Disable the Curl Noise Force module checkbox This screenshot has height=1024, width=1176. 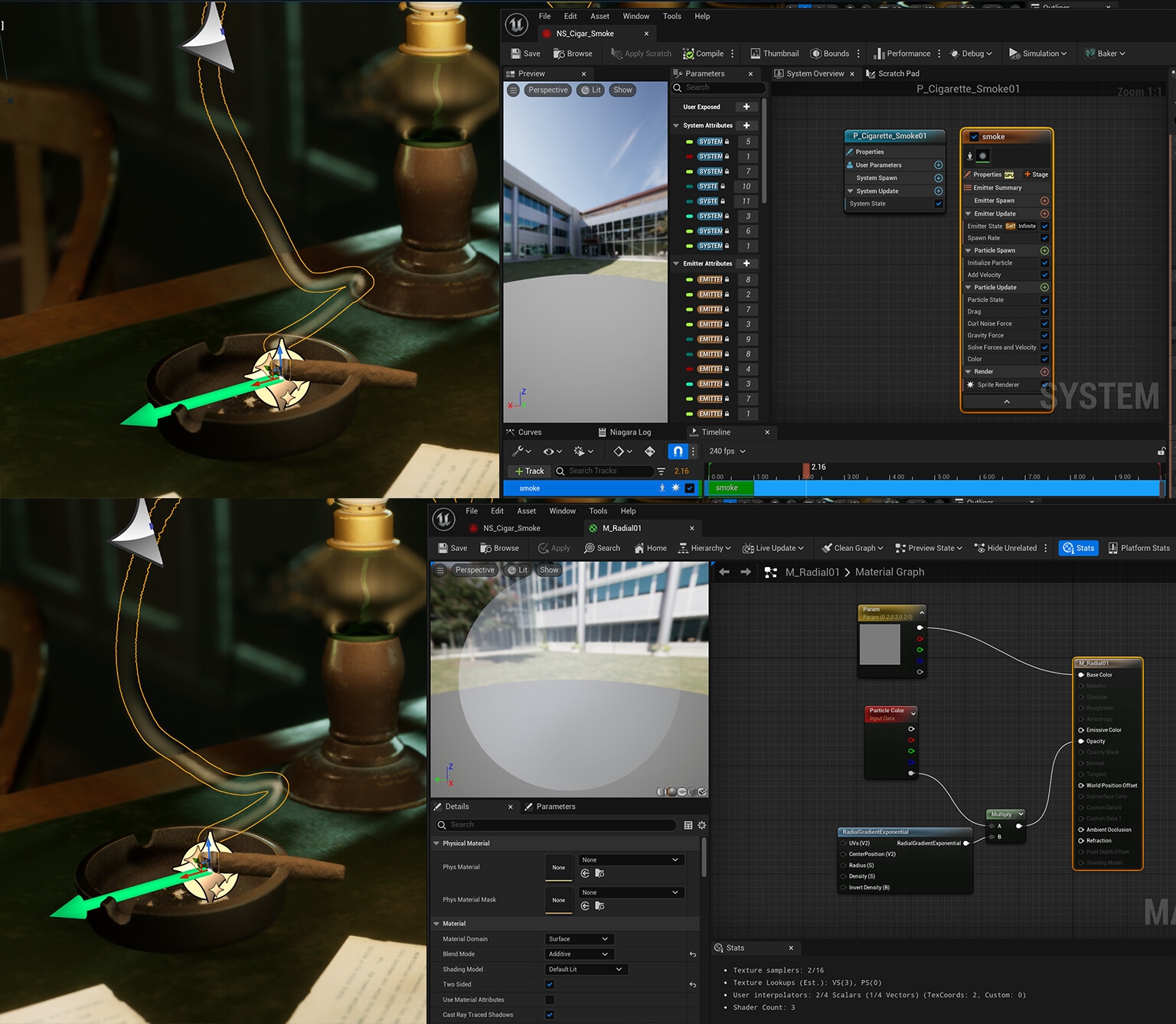[x=1044, y=324]
